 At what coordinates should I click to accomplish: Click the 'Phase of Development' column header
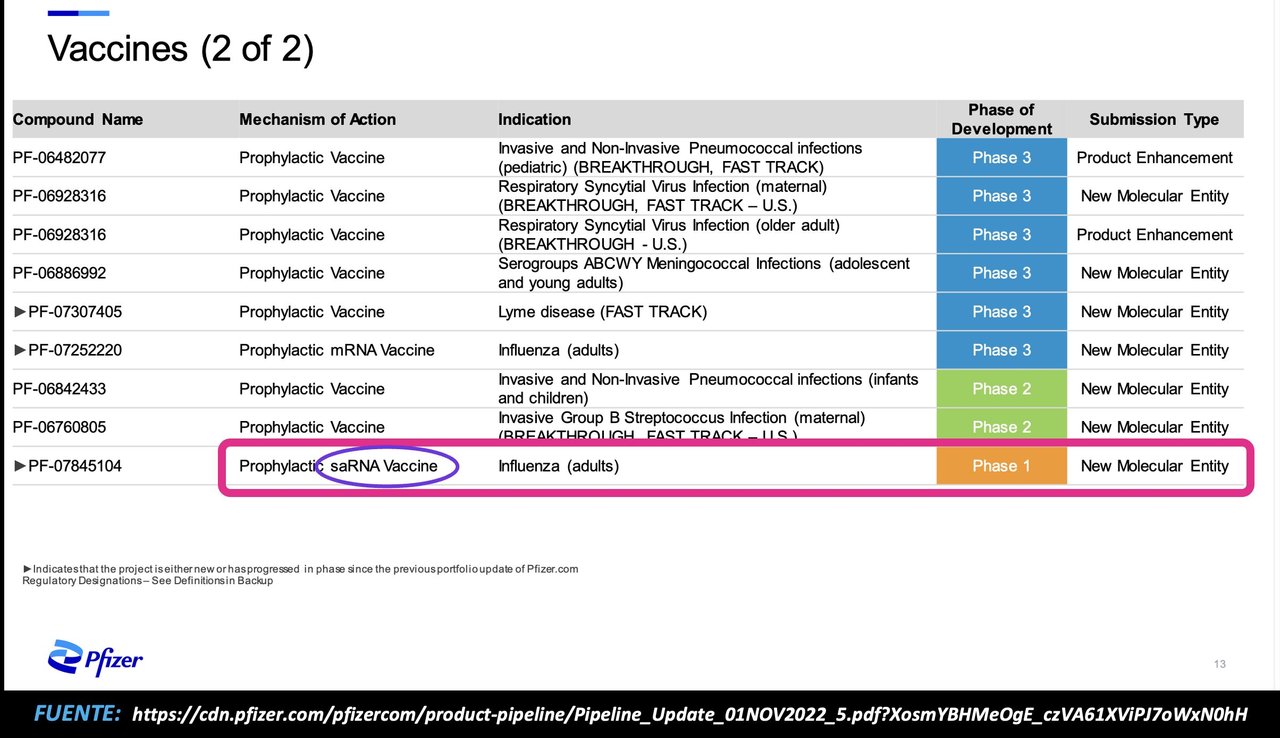pyautogui.click(x=1001, y=119)
